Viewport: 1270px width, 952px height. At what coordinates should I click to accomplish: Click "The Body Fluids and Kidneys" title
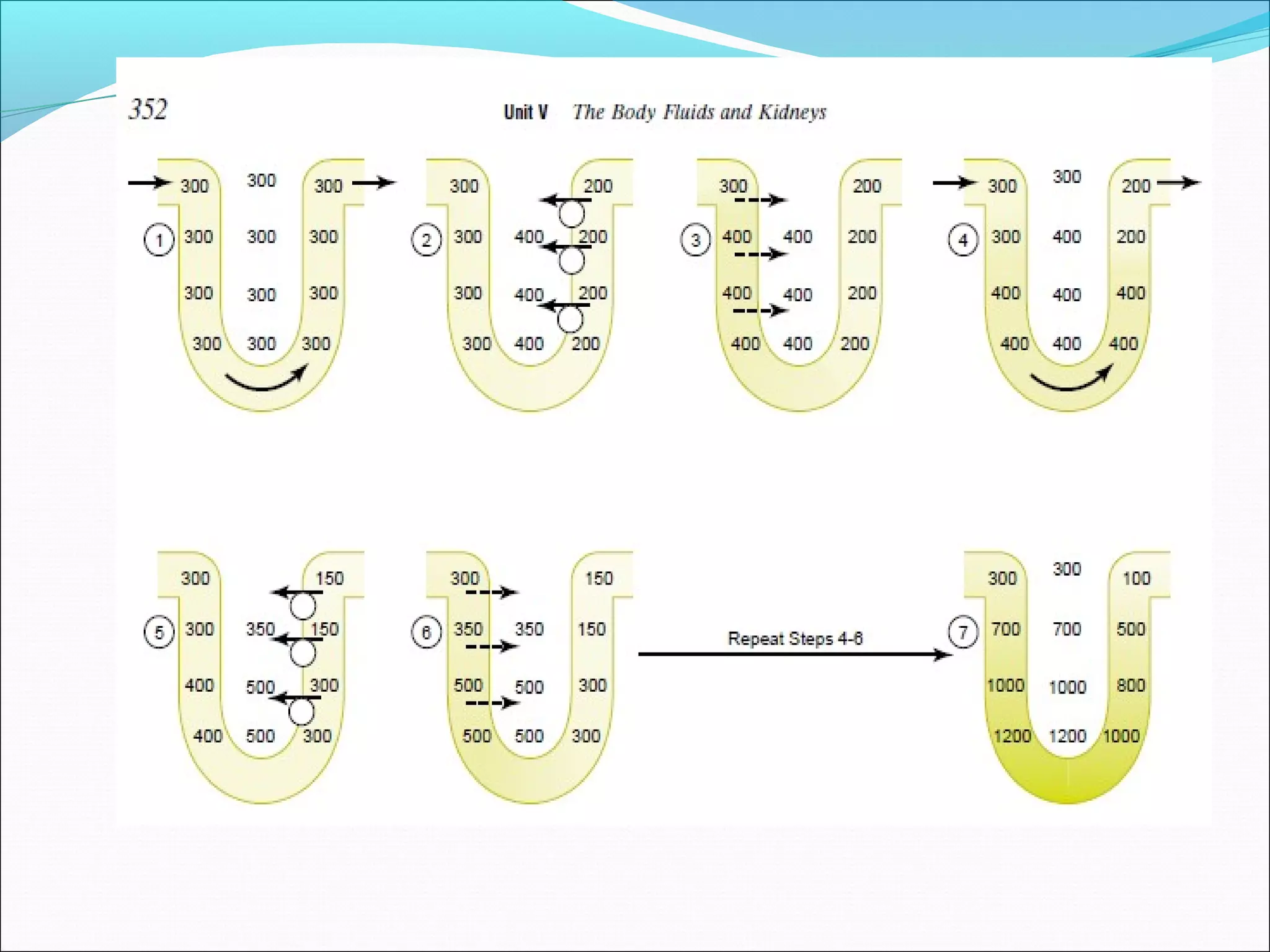(699, 112)
